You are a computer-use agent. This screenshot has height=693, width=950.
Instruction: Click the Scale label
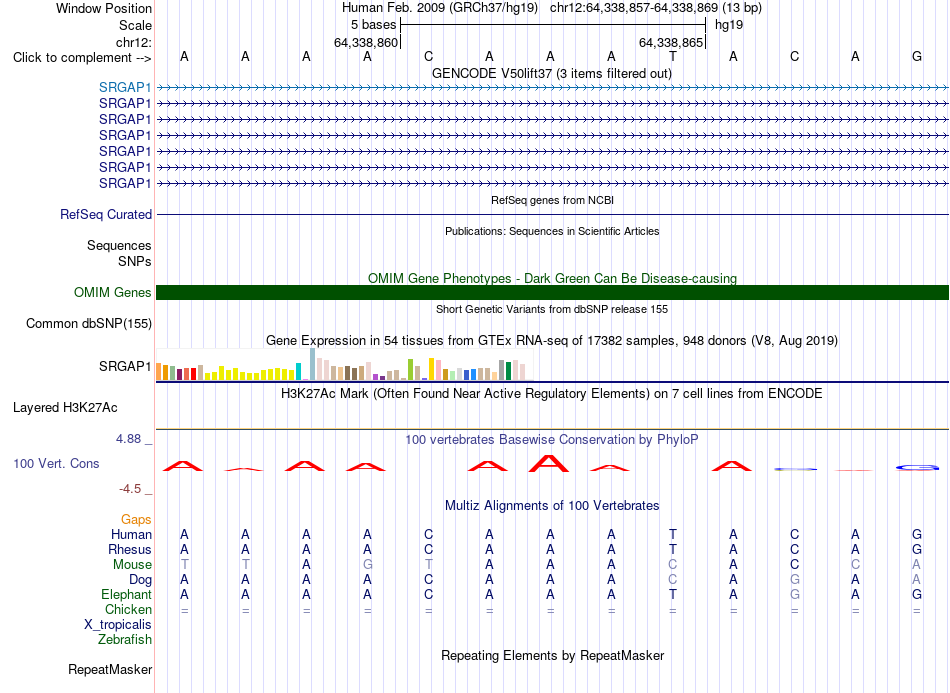coord(135,25)
